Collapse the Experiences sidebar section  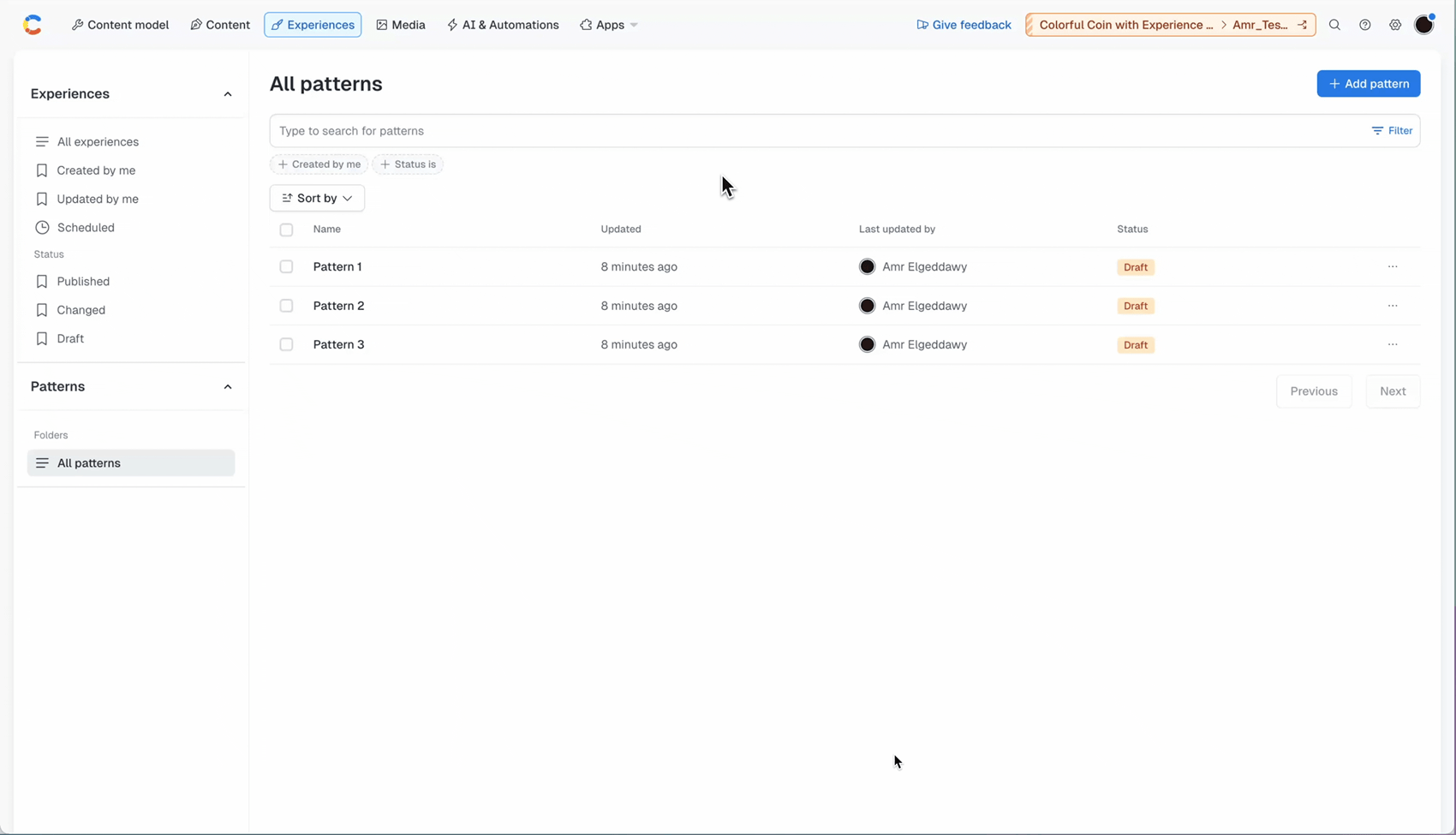[228, 94]
